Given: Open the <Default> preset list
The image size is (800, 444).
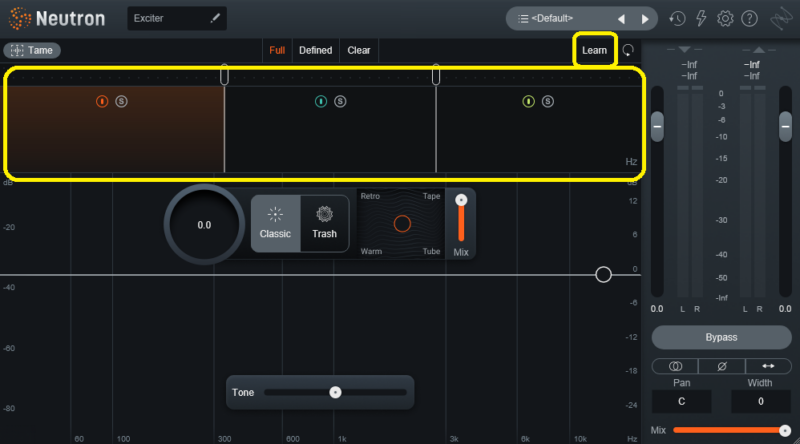Looking at the screenshot, I should pyautogui.click(x=545, y=18).
